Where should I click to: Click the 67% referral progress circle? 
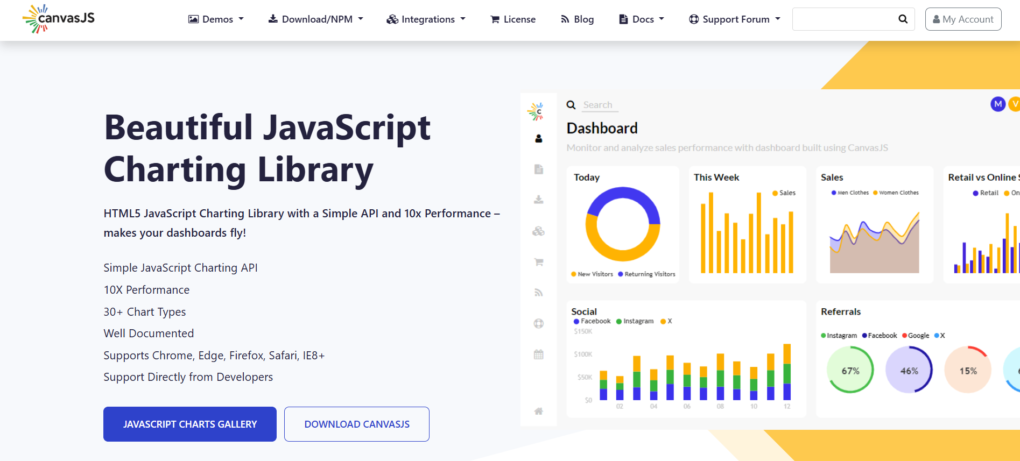[x=850, y=370]
